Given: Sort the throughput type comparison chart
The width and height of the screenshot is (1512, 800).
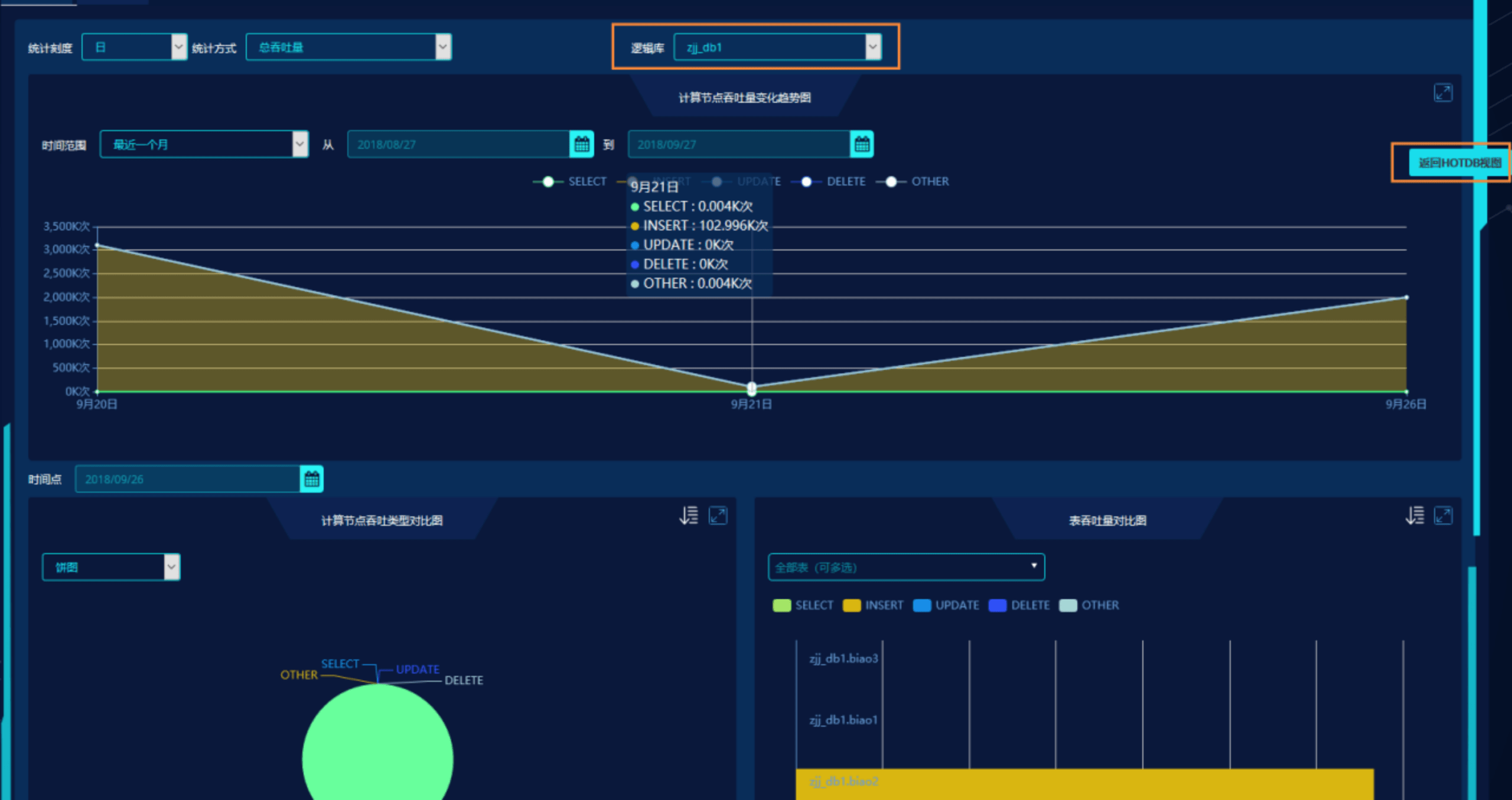Looking at the screenshot, I should click(689, 516).
